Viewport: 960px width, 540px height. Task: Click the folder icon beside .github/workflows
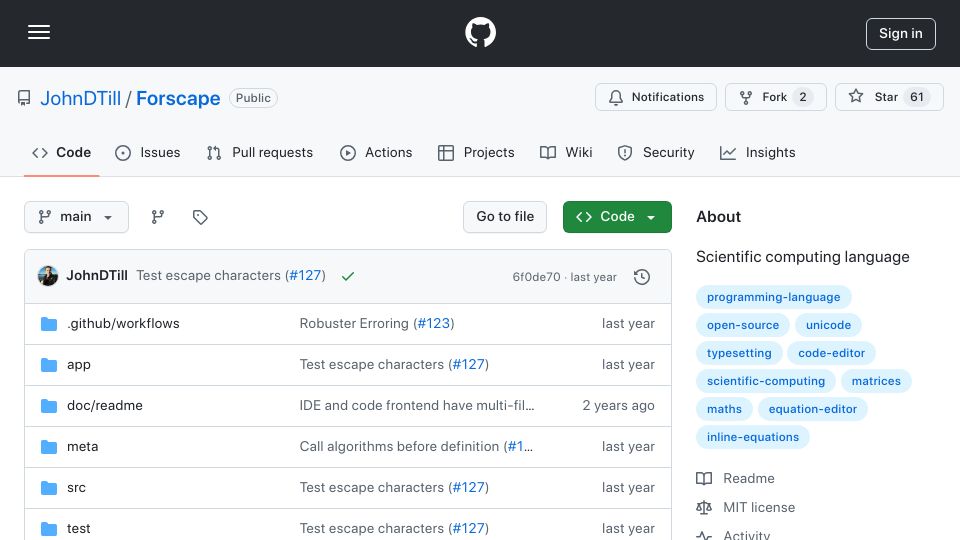[49, 324]
